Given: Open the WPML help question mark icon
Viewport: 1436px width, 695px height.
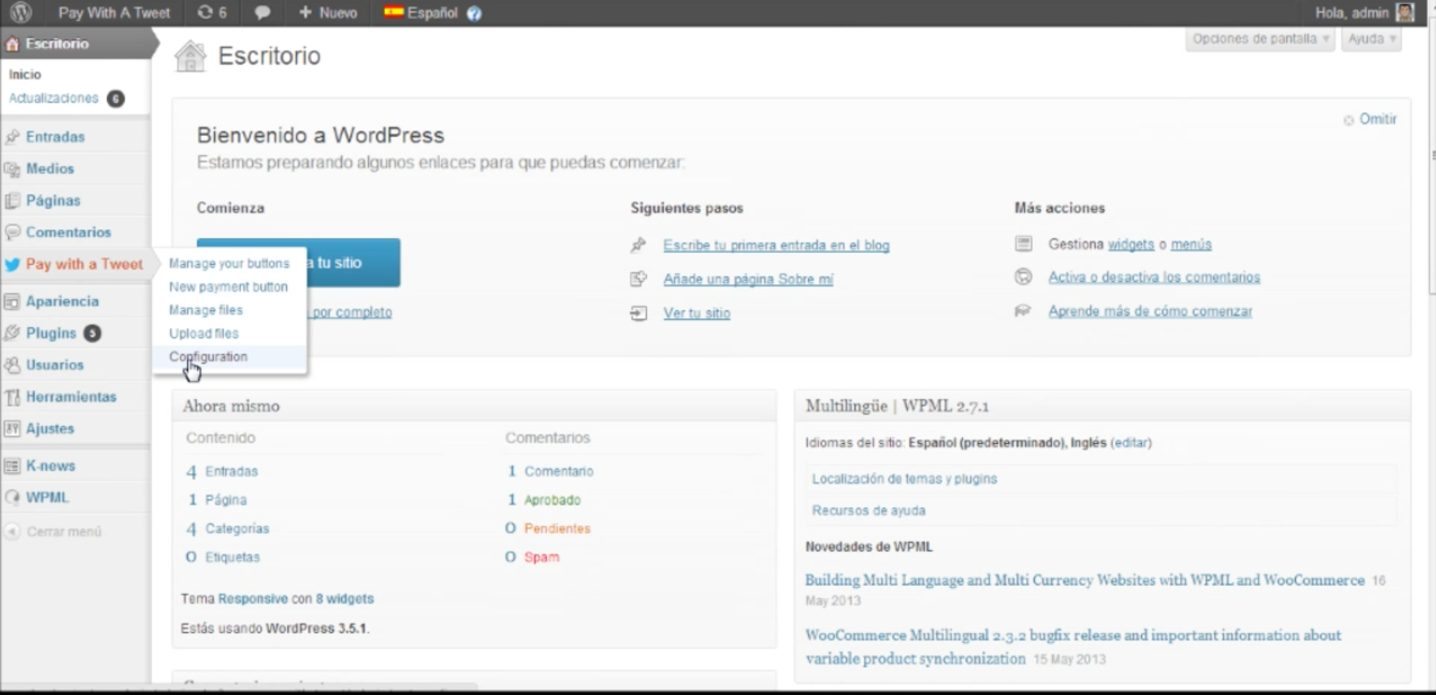Looking at the screenshot, I should (x=474, y=14).
